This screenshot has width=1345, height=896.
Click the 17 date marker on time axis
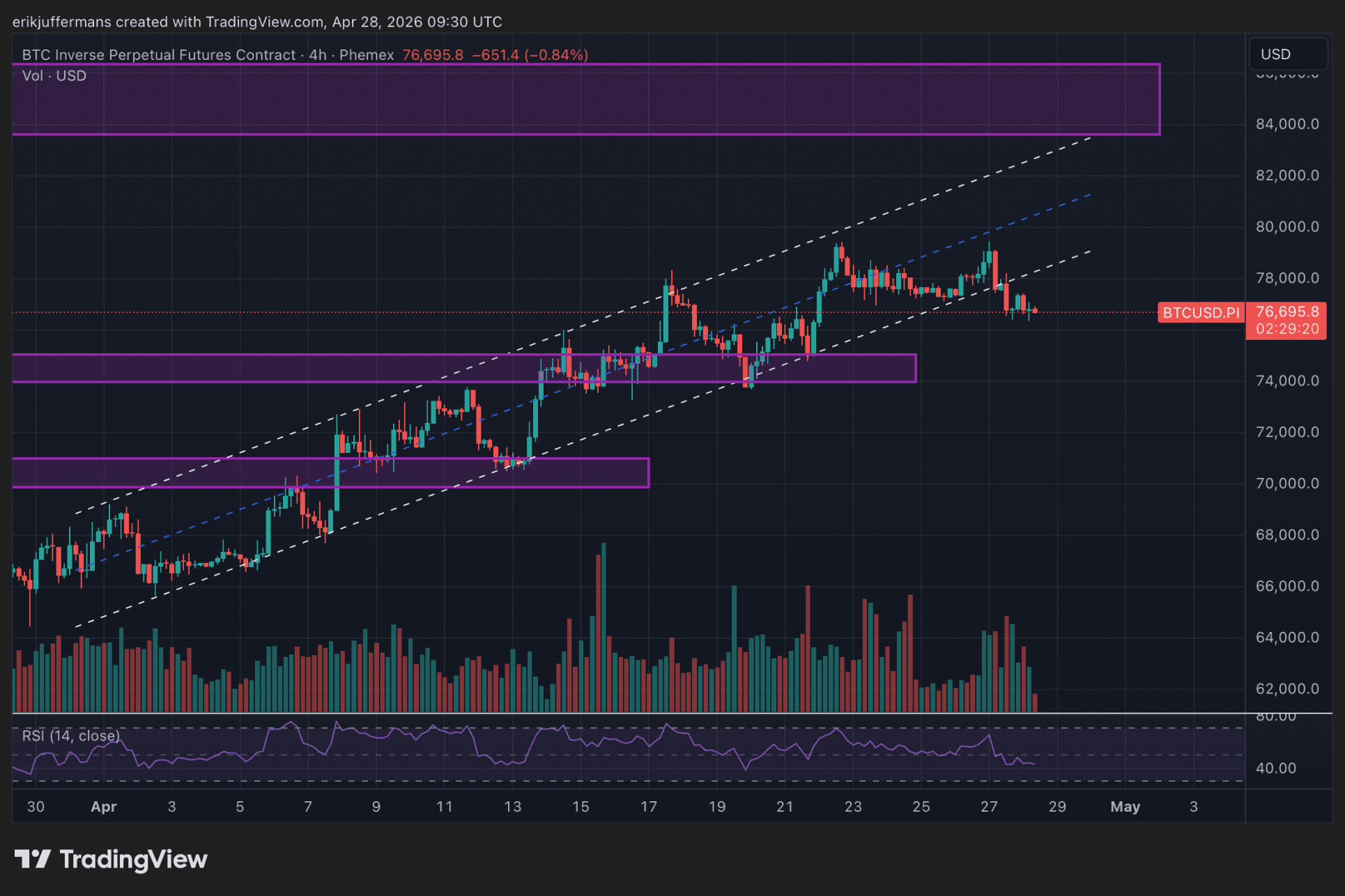648,807
